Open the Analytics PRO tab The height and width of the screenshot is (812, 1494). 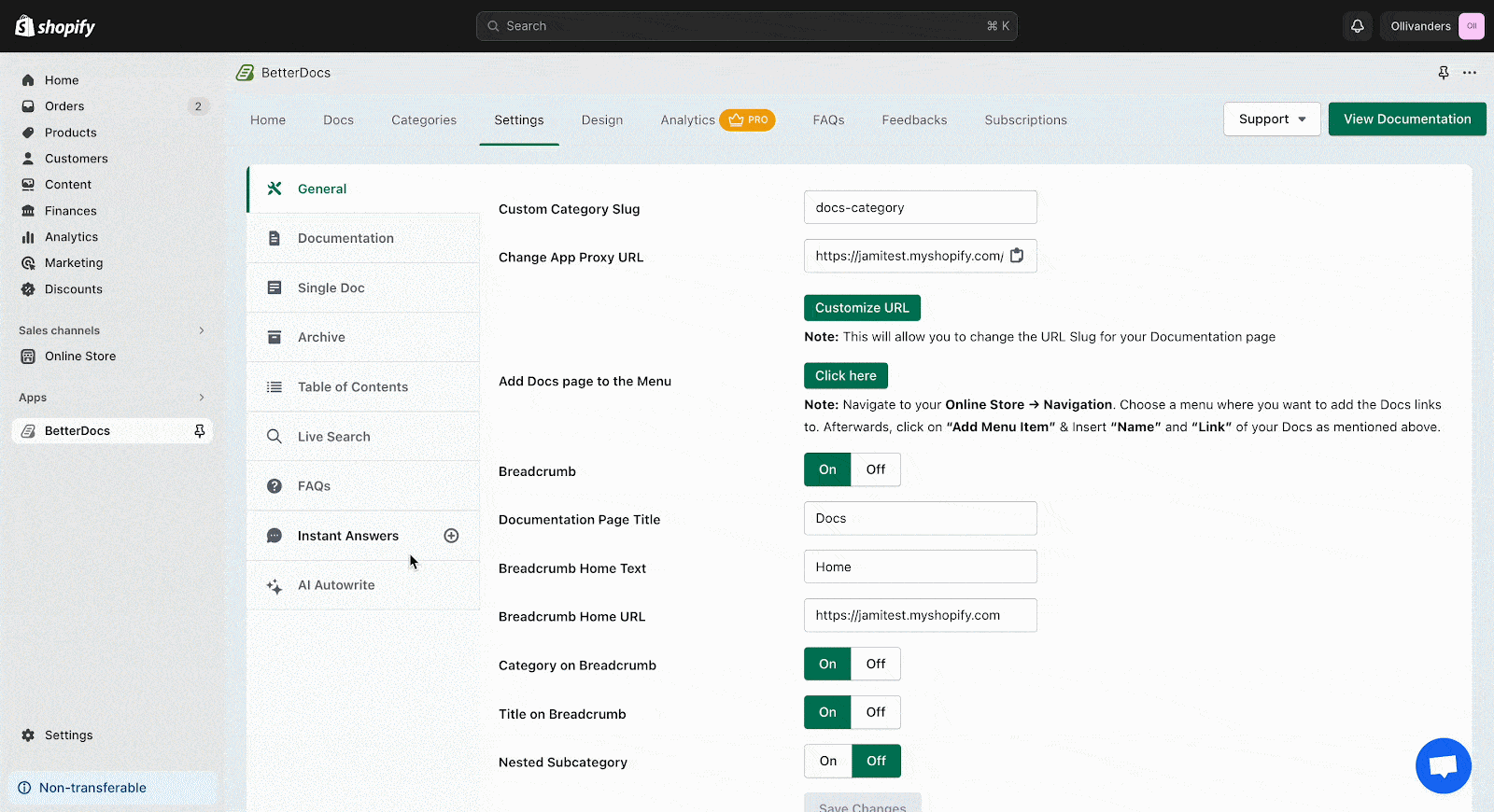click(718, 120)
